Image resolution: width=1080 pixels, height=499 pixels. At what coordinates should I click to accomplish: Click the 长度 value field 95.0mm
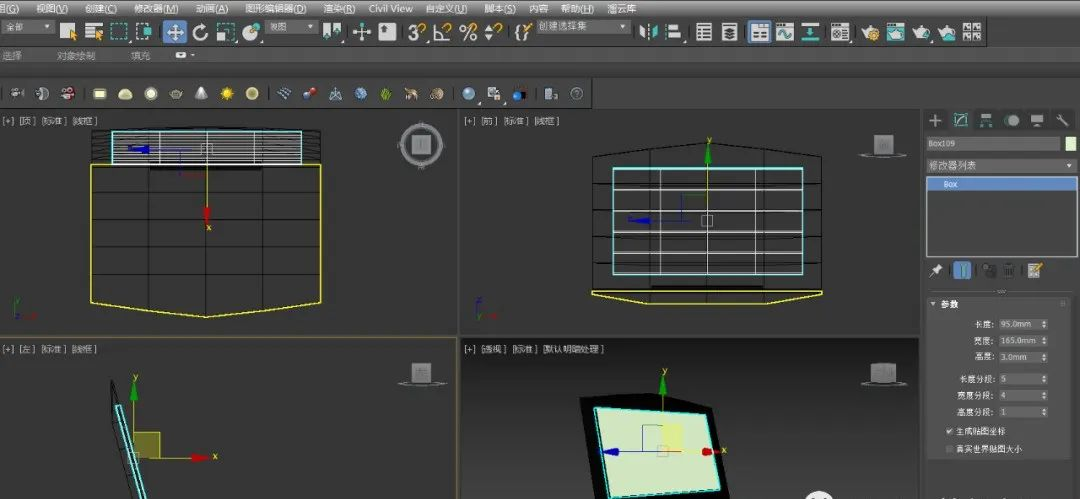[1019, 324]
